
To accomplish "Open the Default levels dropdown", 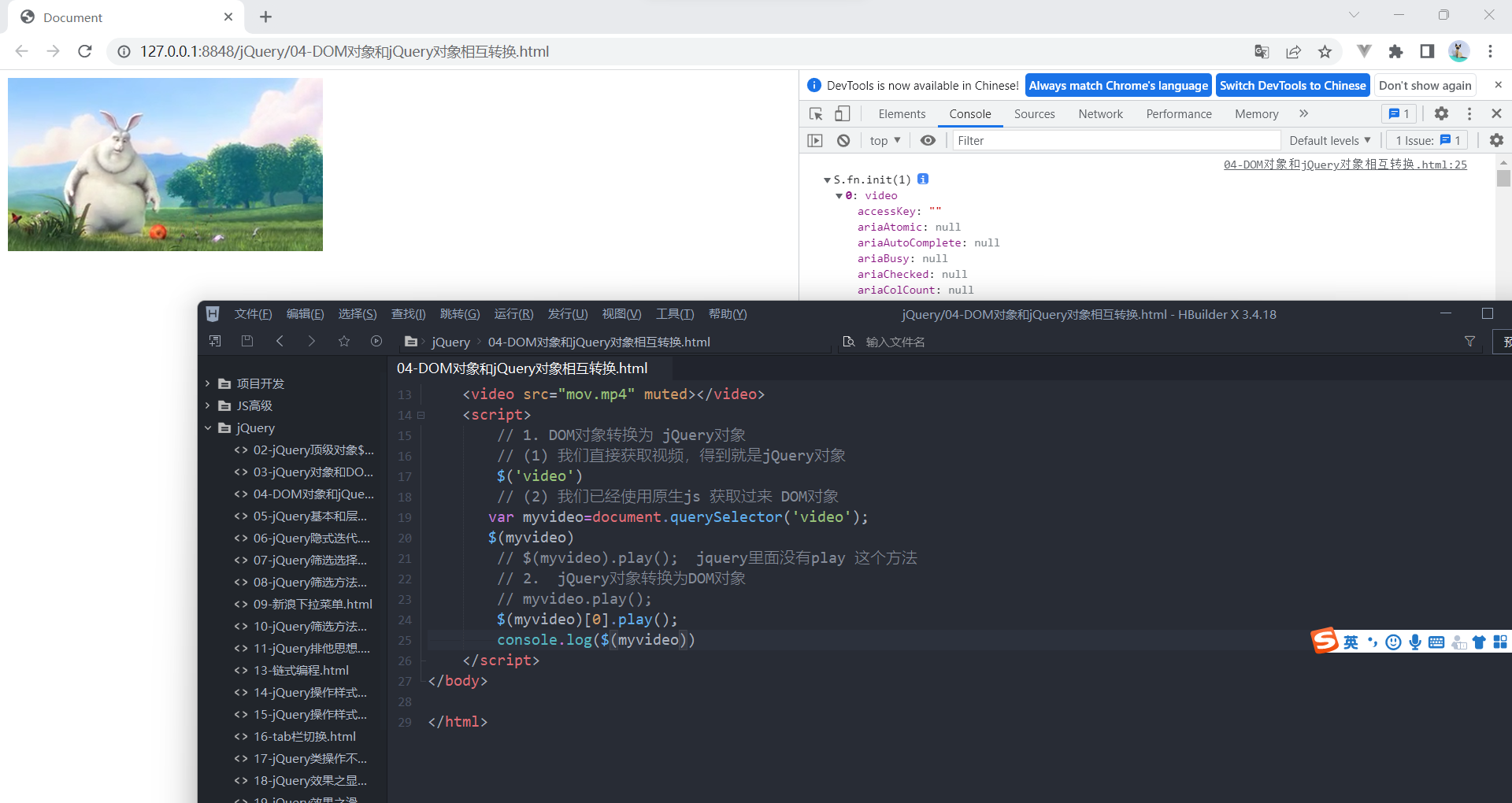I will [x=1330, y=140].
